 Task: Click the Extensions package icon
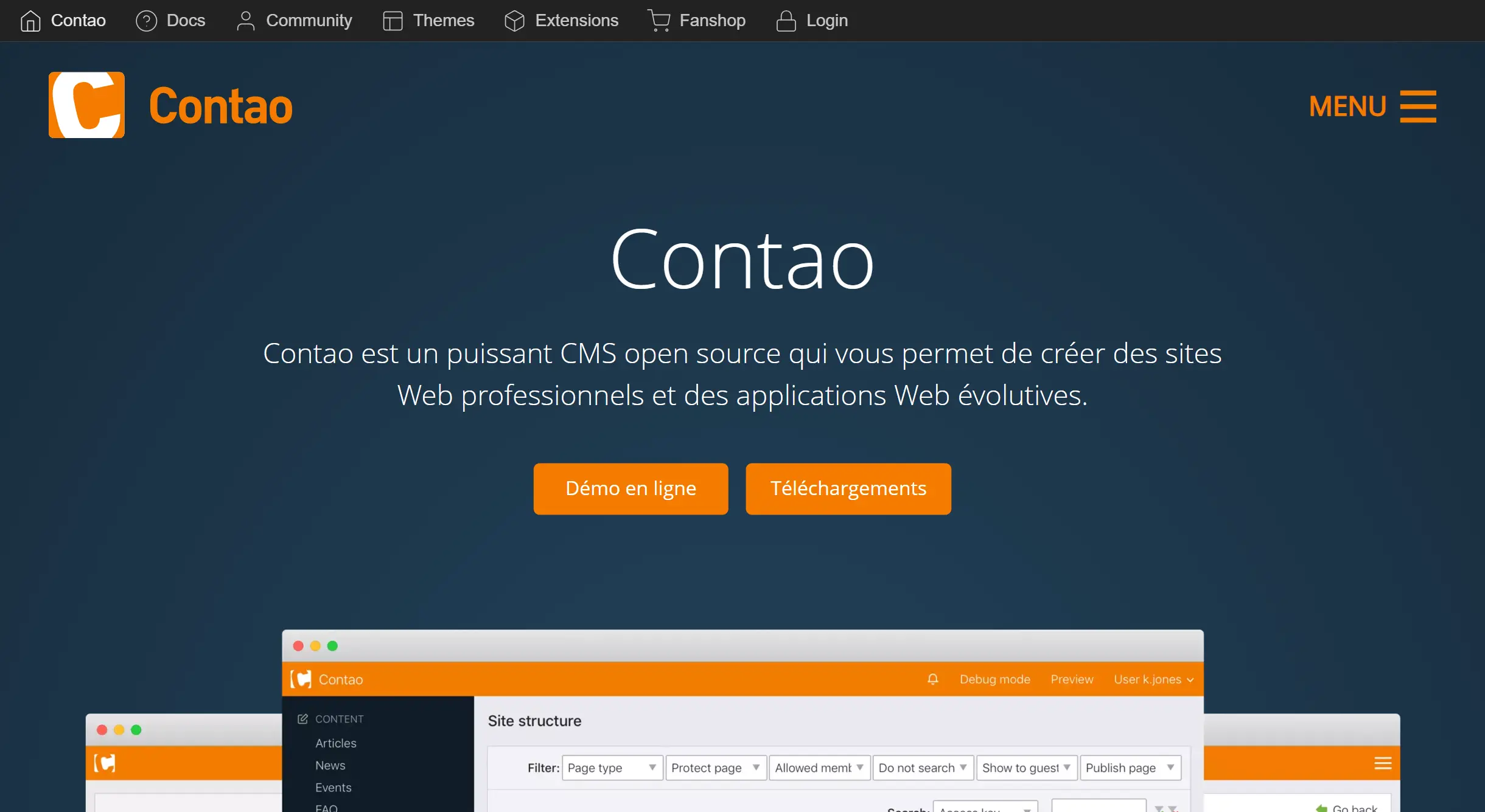point(514,20)
